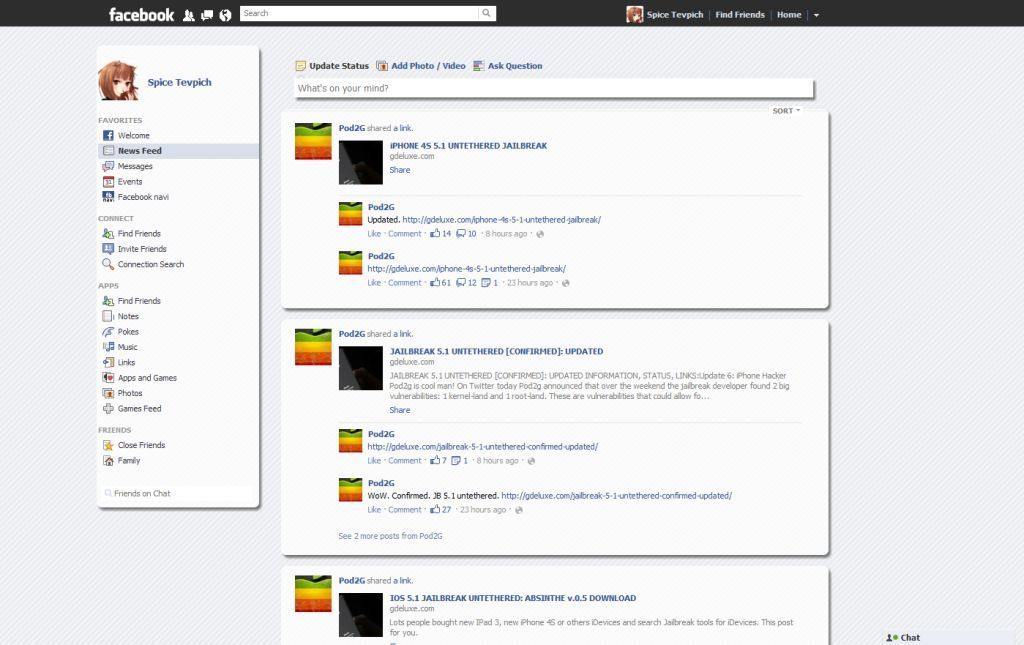Viewport: 1024px width, 645px height.
Task: Click the Family house icon
Action: click(108, 460)
